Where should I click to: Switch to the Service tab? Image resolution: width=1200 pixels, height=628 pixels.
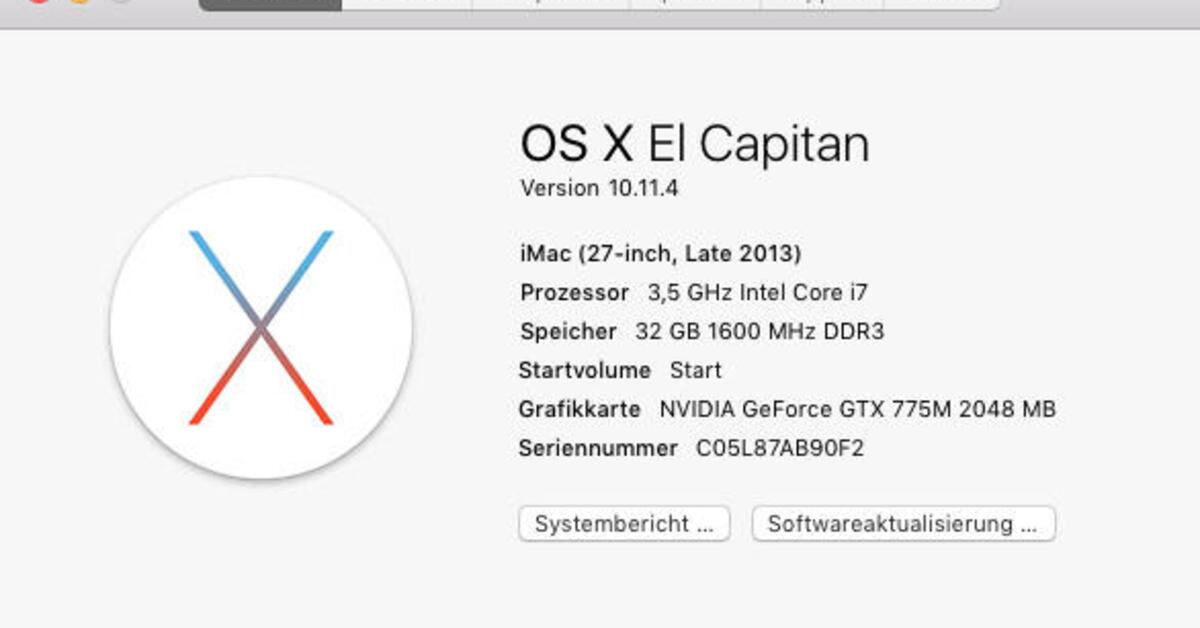point(941,3)
